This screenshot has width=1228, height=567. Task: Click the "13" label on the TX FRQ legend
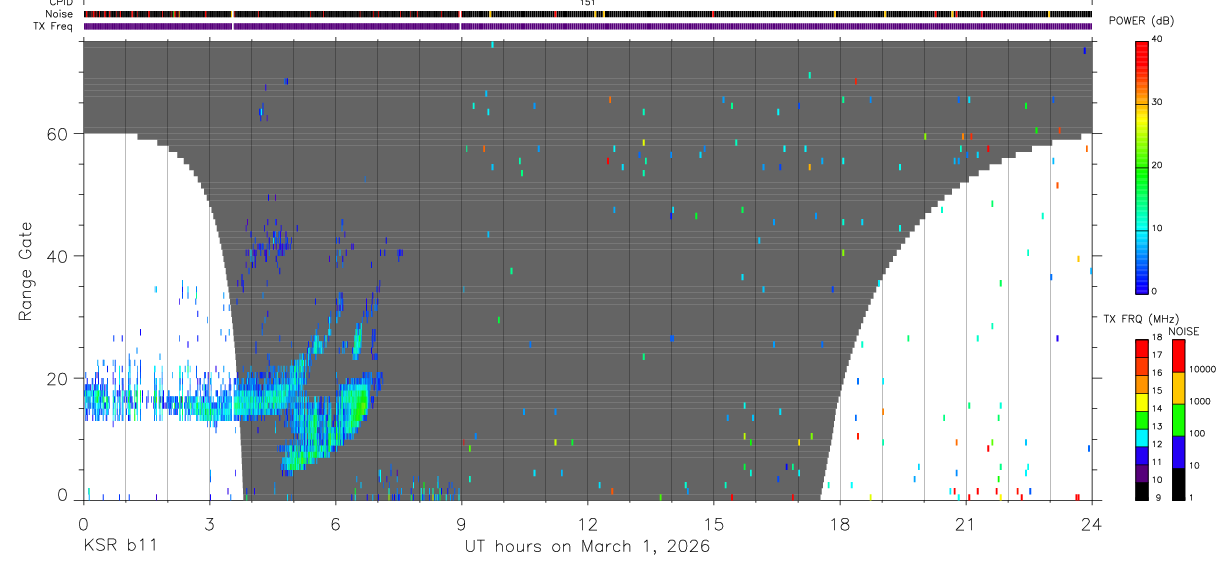(1157, 426)
